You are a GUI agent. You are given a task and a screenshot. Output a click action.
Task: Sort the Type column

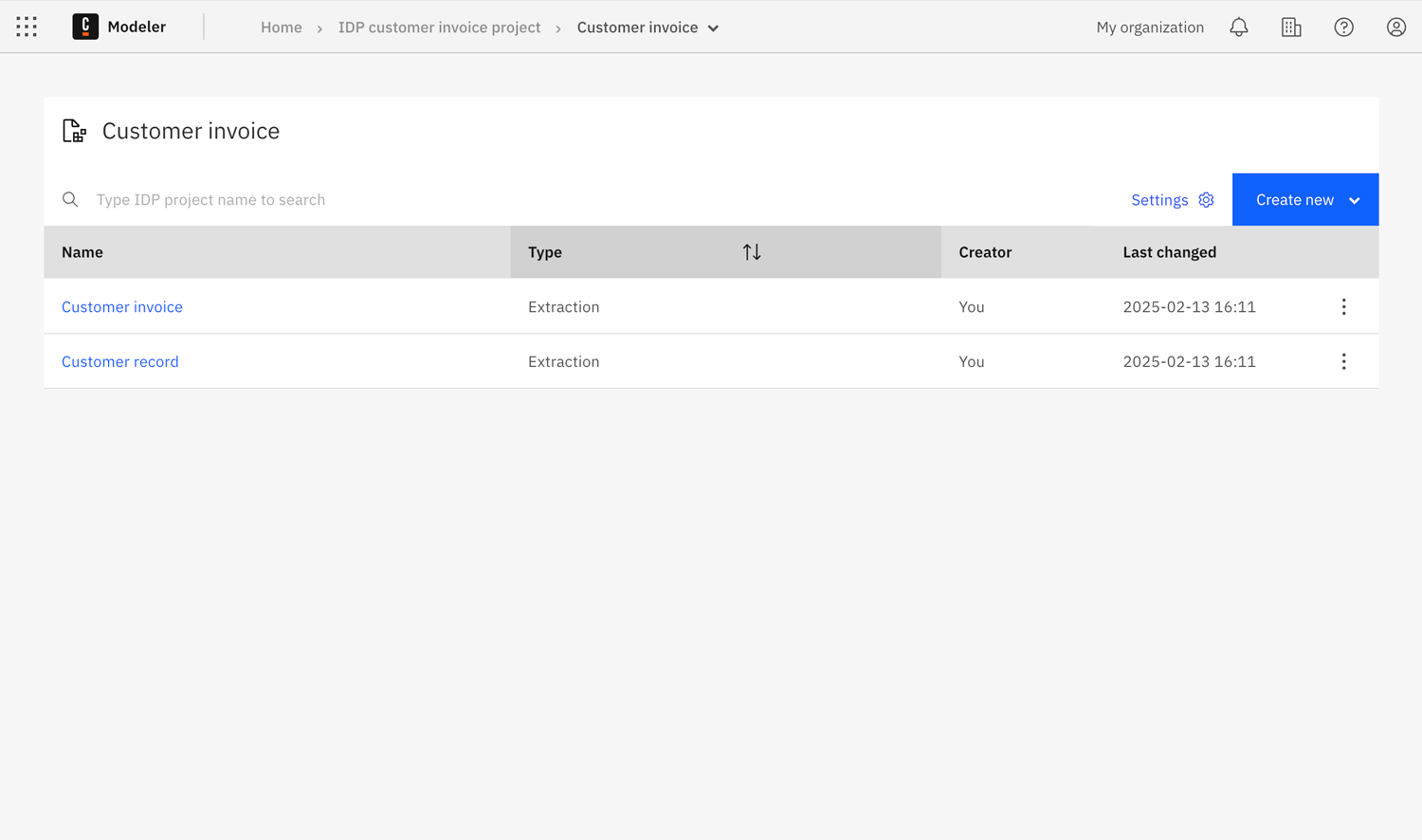tap(752, 251)
